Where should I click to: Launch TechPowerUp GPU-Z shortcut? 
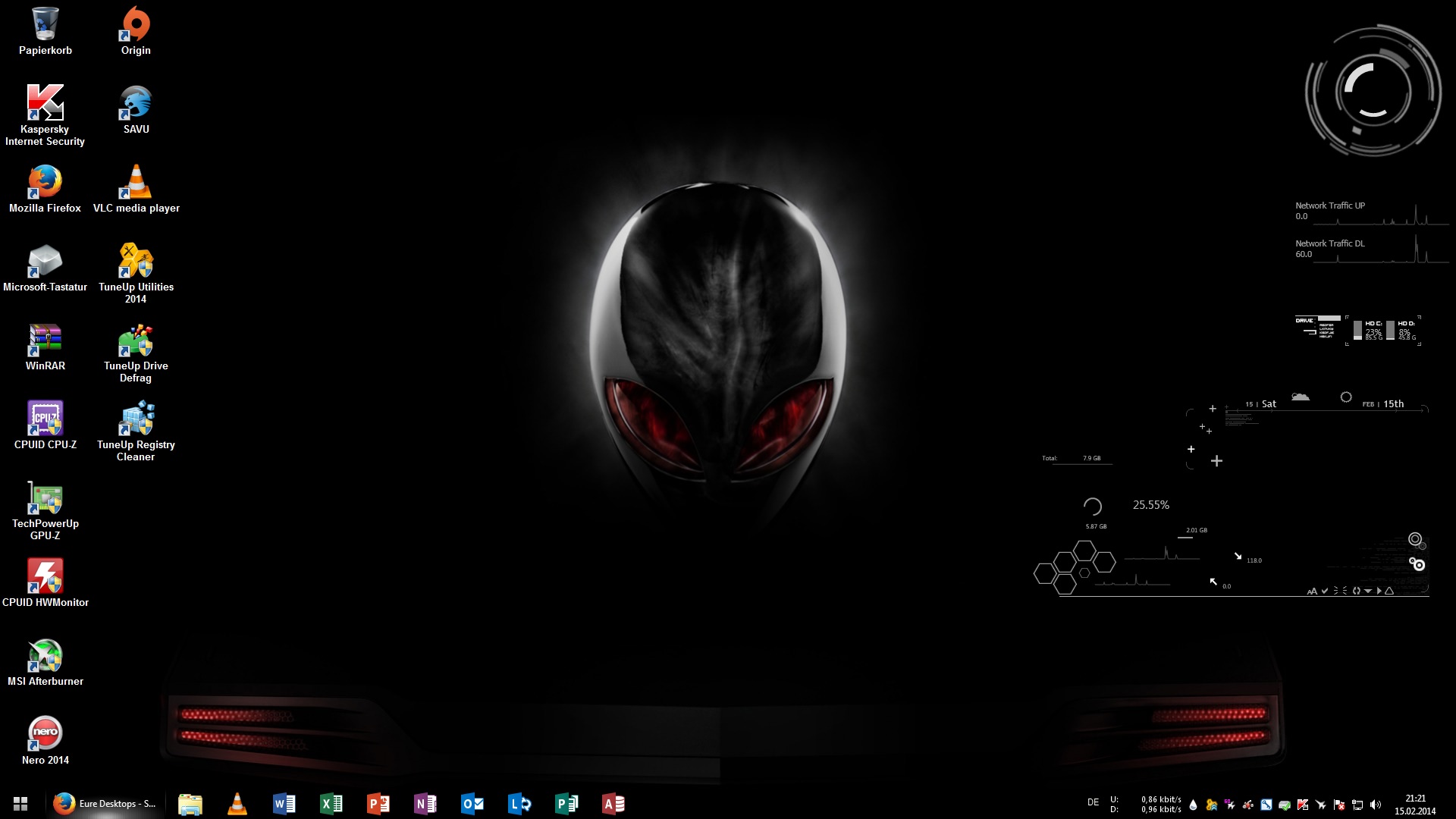pyautogui.click(x=45, y=511)
